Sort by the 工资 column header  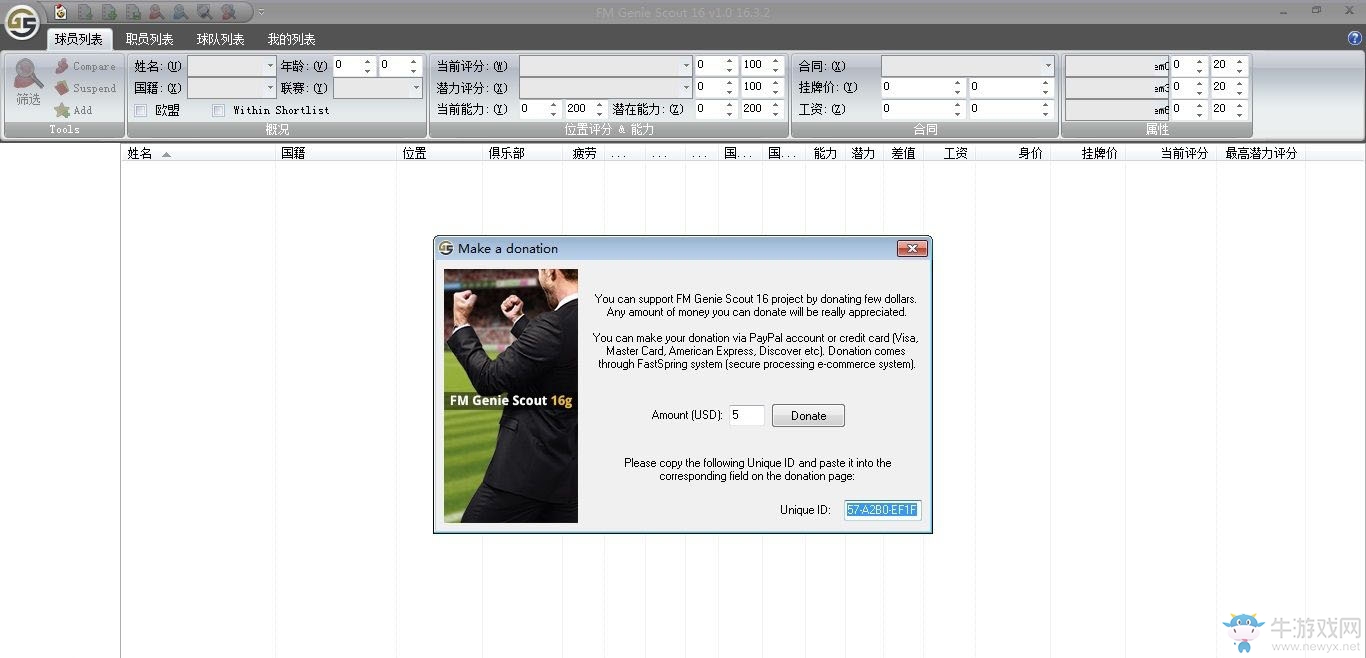click(949, 153)
